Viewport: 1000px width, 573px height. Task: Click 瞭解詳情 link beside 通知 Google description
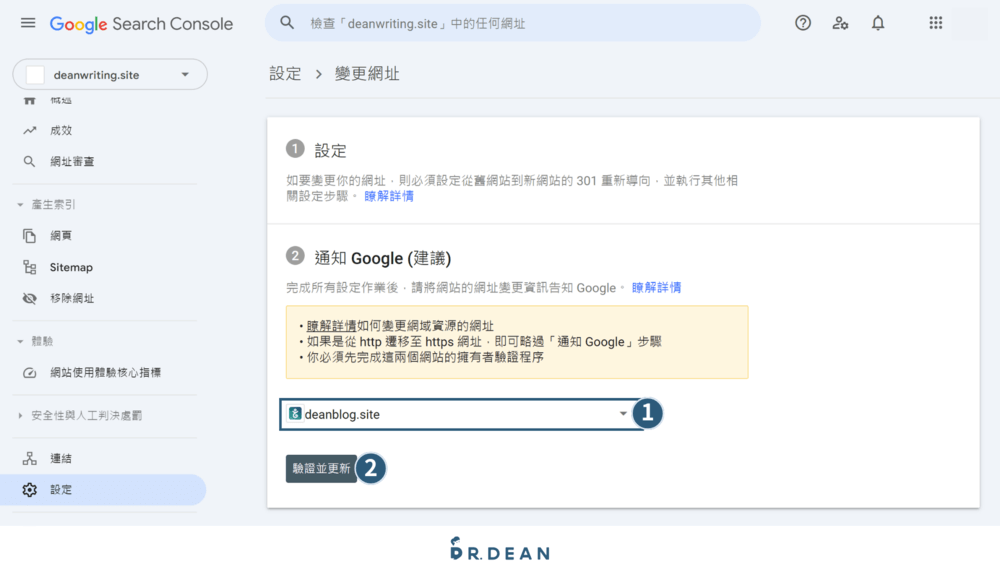pyautogui.click(x=656, y=288)
